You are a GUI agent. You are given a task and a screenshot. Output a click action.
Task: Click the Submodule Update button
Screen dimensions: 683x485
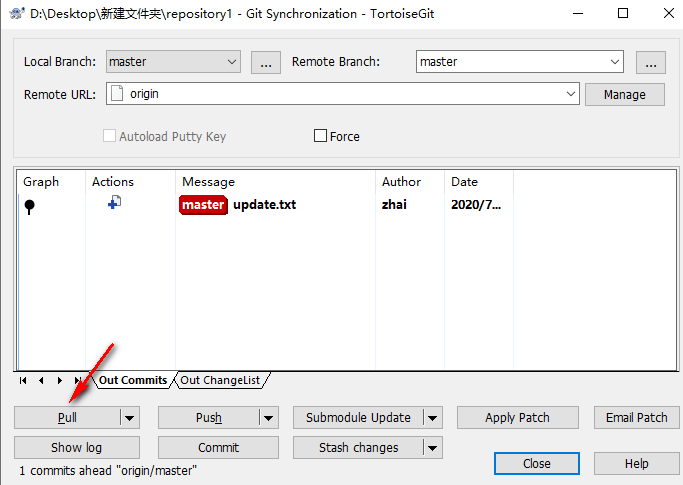click(358, 417)
